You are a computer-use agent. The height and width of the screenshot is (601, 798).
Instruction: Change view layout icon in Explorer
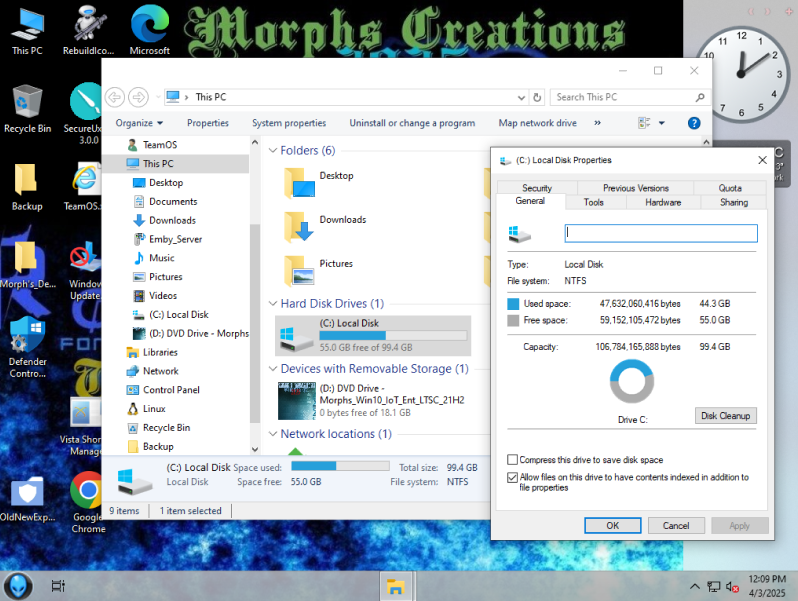click(x=644, y=123)
